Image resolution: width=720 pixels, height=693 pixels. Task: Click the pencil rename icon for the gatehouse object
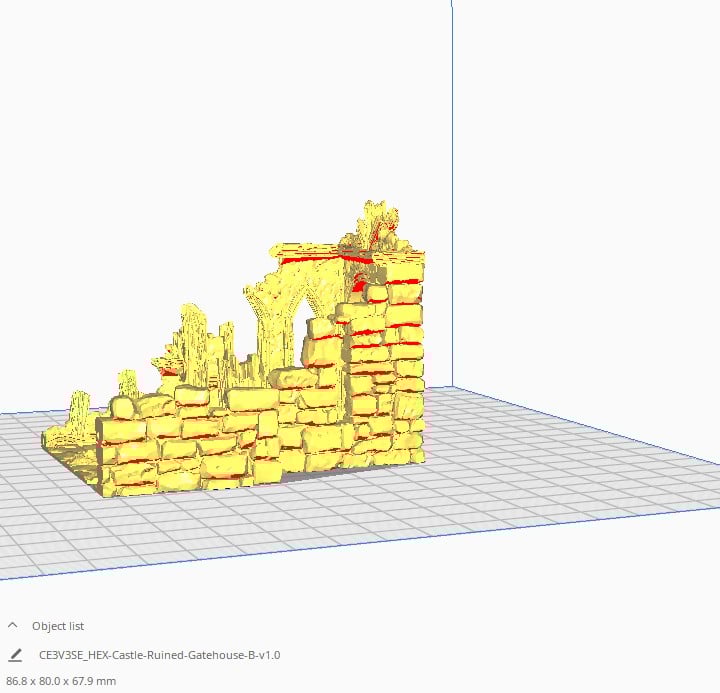(x=15, y=655)
